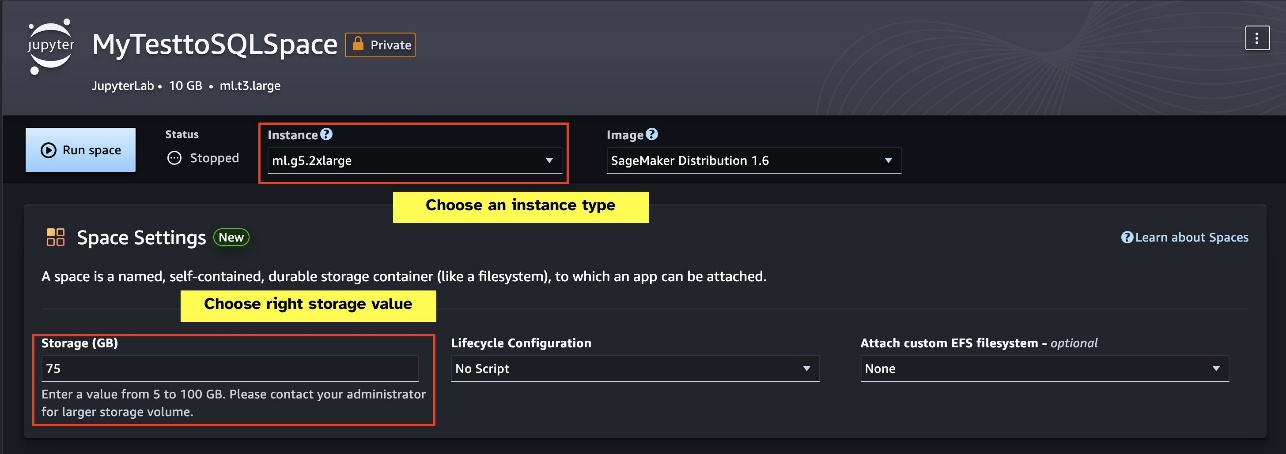Click the Space Settings heading text
This screenshot has height=454, width=1286.
tap(141, 237)
